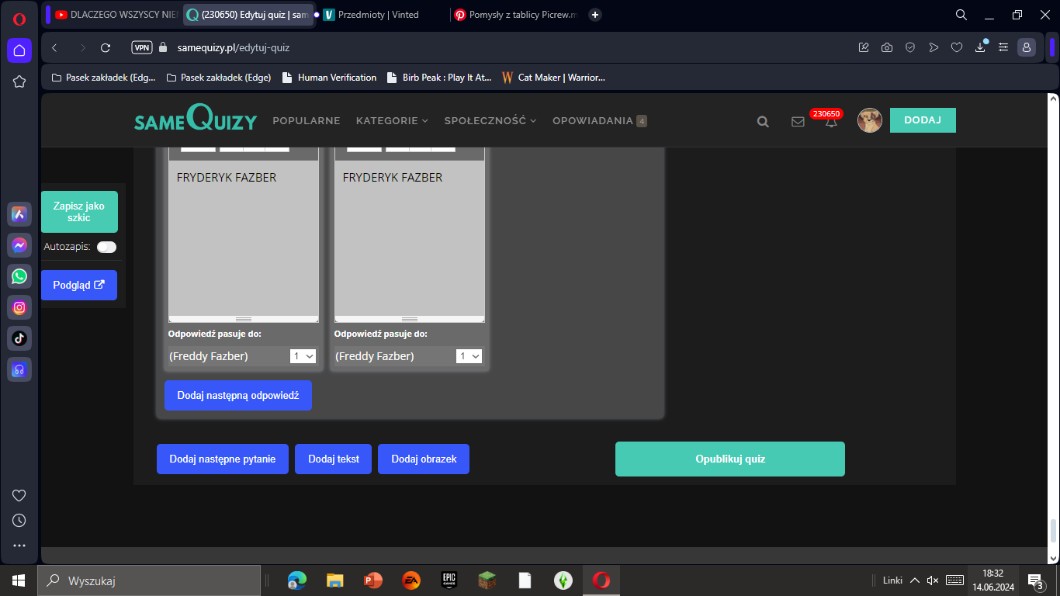Toggle the Autozapis switch

click(106, 247)
